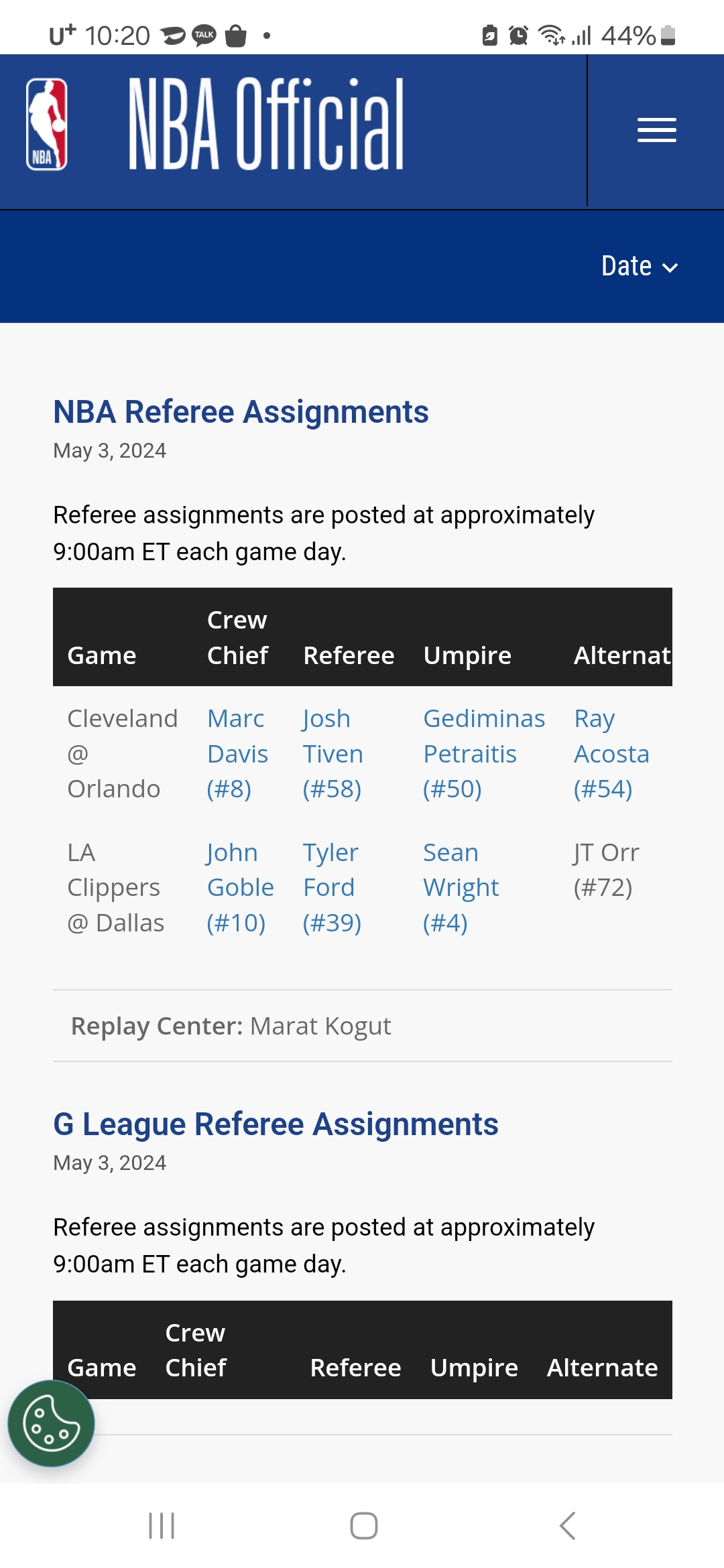The height and width of the screenshot is (1568, 724).
Task: View Gediminas Petraitis (#50) profile
Action: 484,754
